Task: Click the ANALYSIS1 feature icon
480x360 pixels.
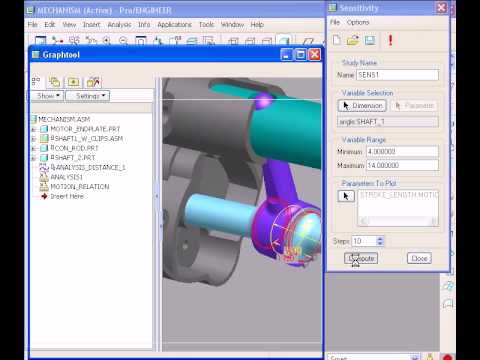Action: point(44,177)
